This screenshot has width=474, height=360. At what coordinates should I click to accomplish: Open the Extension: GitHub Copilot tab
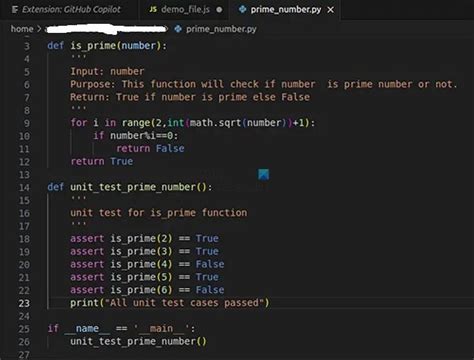66,10
